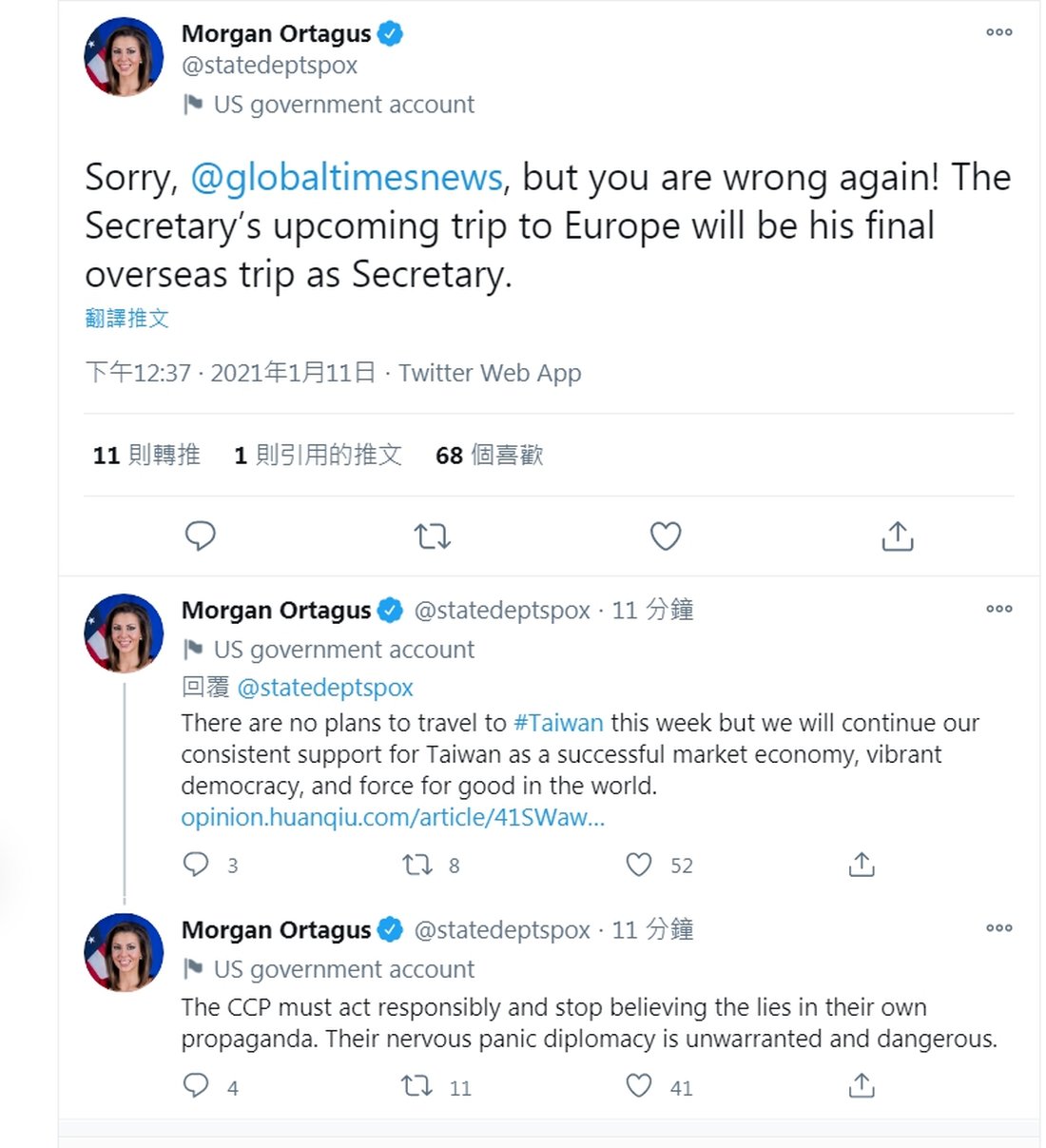Screen dimensions: 1046x1148
Task: Share the main tweet
Action: 897,536
